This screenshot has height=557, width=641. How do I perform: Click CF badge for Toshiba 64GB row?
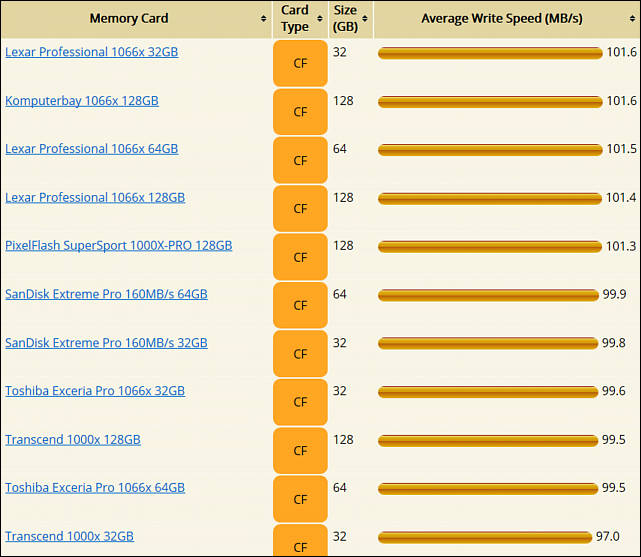(300, 499)
